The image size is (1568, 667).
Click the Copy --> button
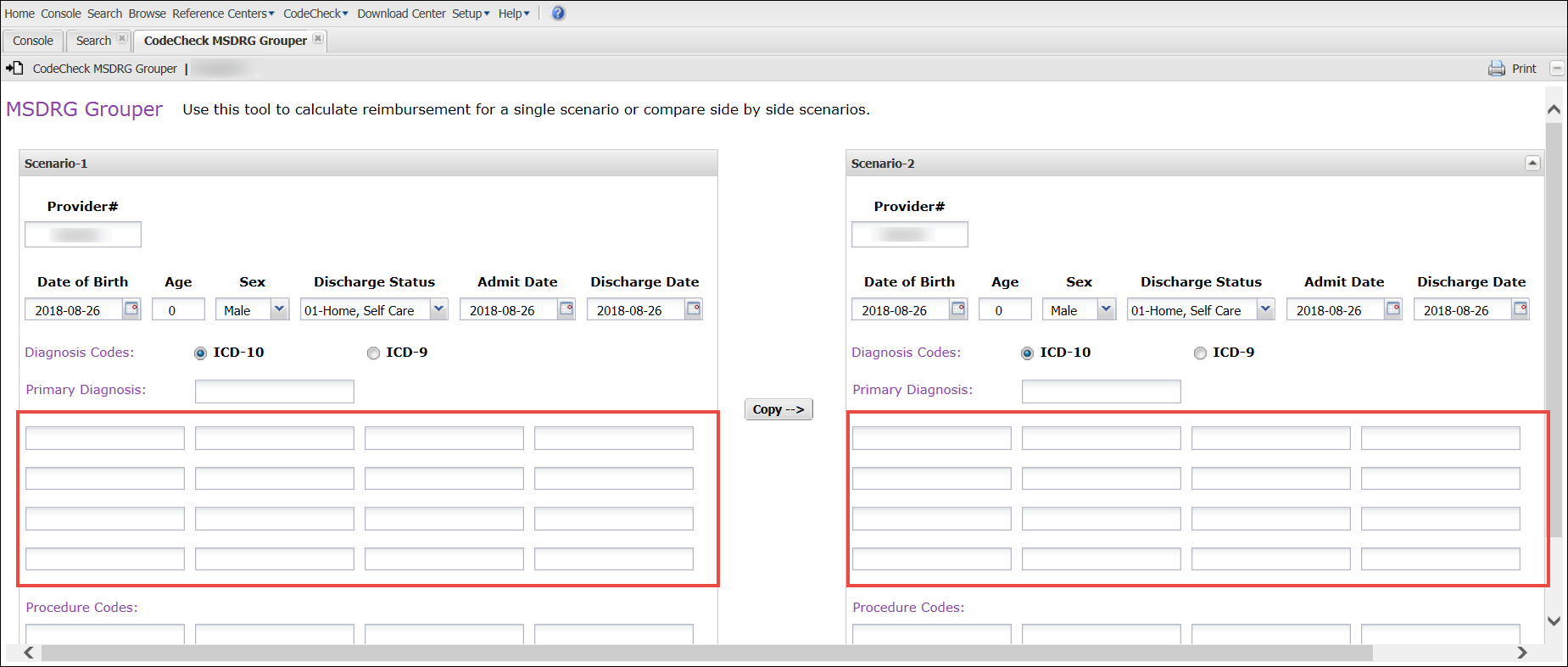point(778,409)
